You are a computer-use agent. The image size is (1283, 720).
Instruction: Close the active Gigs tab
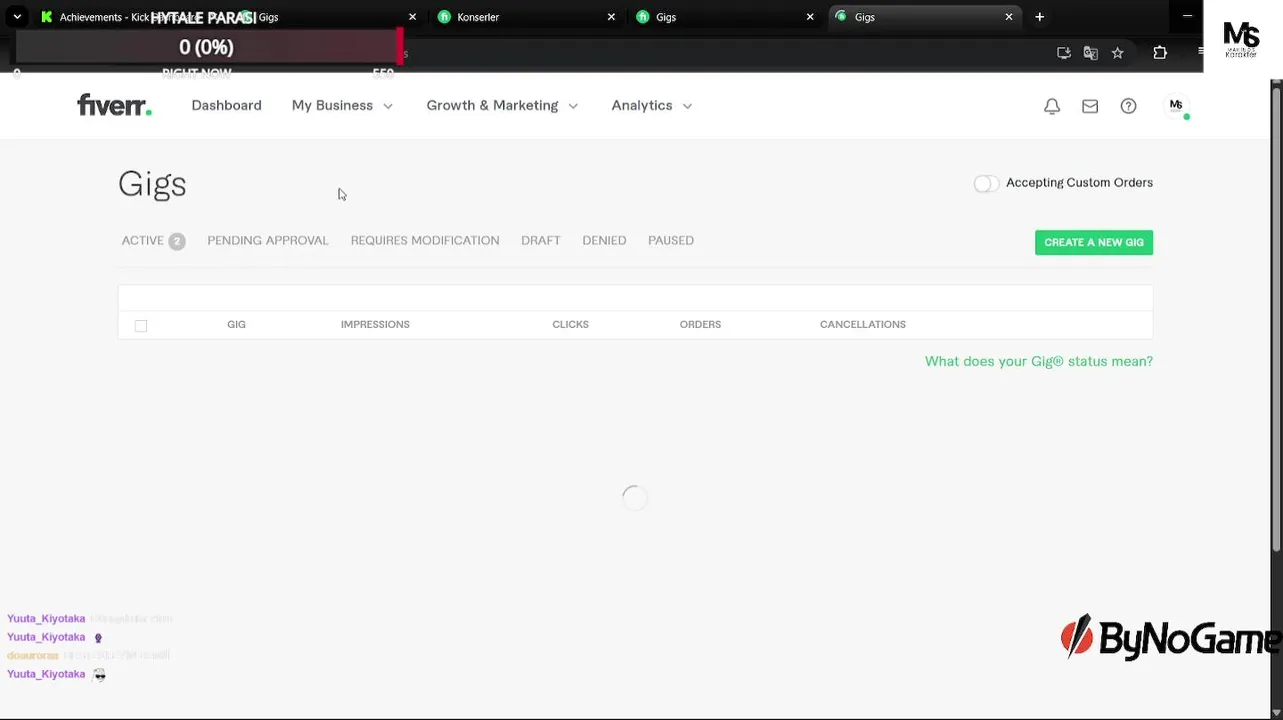click(x=1009, y=17)
